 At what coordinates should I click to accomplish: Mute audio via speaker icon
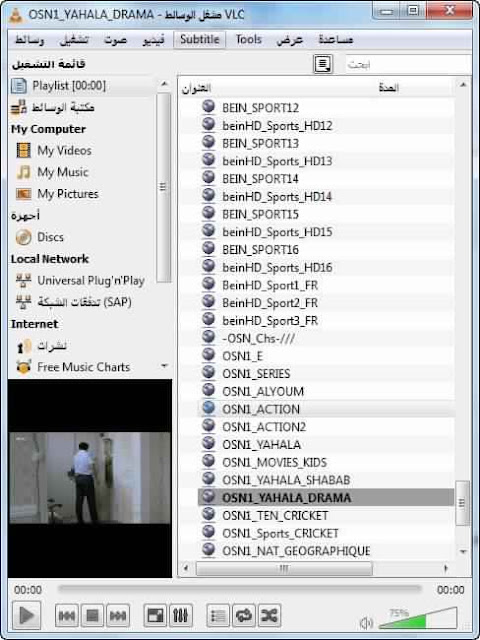(366, 622)
